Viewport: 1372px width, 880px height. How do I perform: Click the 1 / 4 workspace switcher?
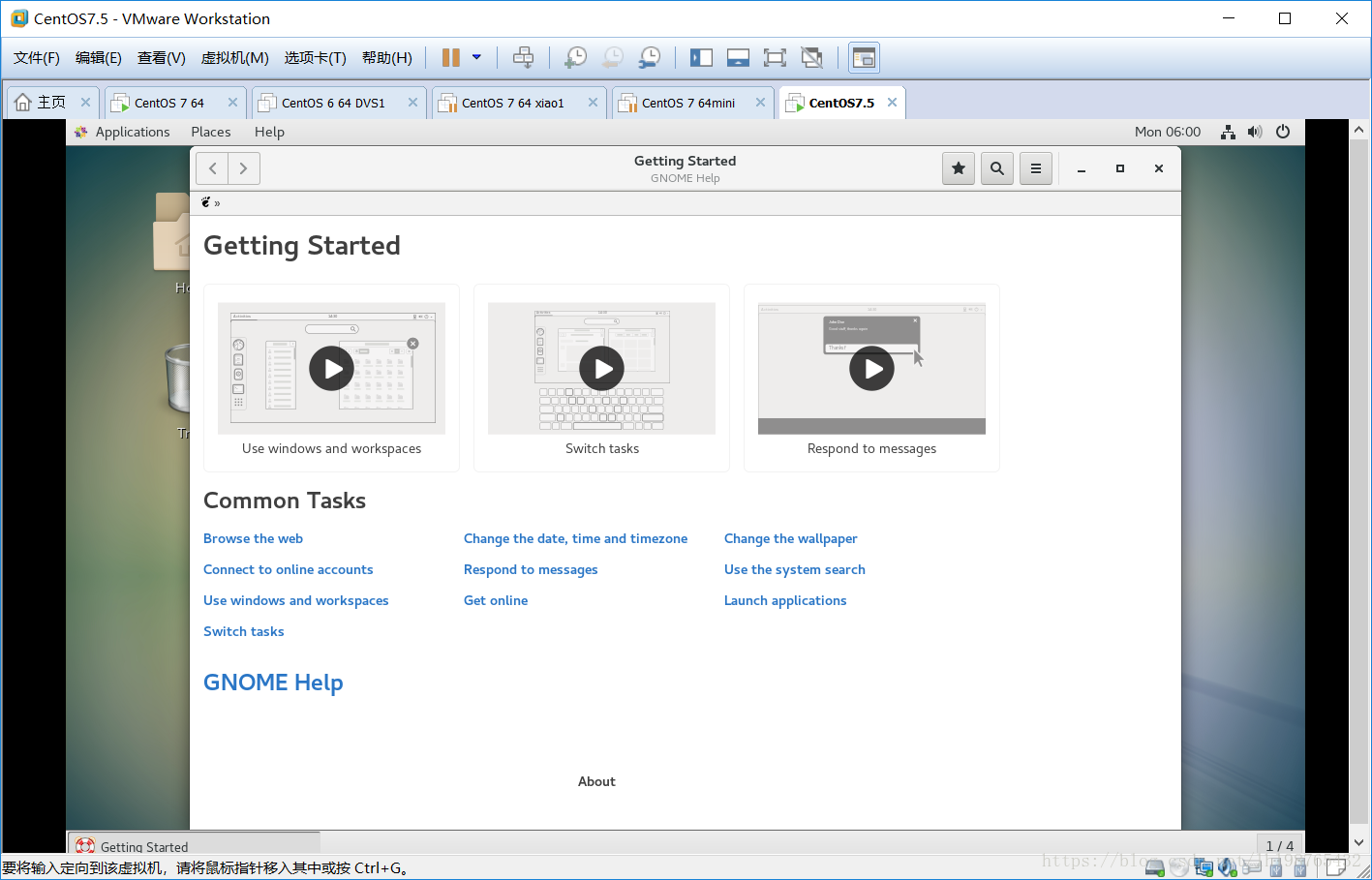click(1279, 845)
